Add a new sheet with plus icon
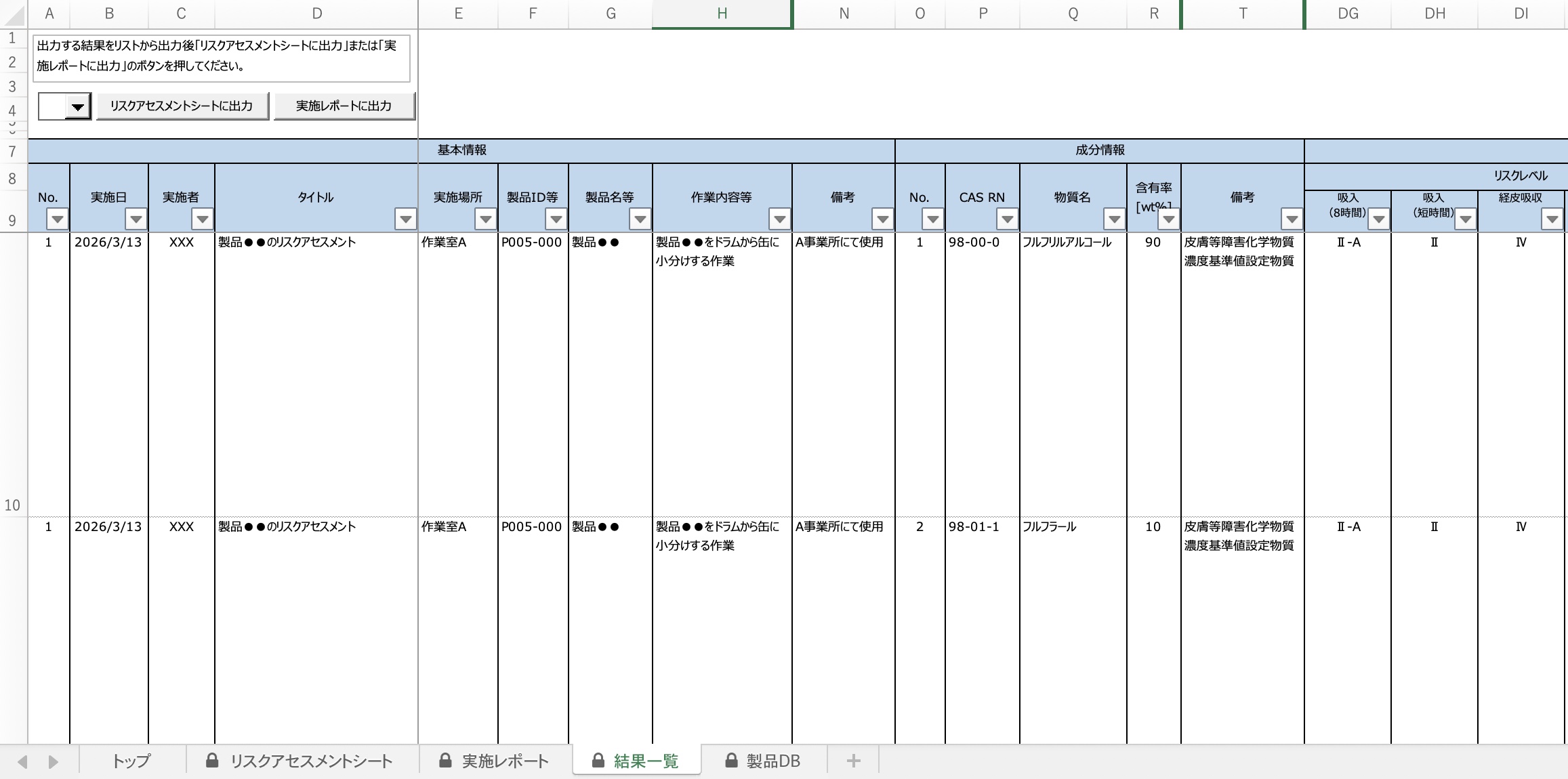The width and height of the screenshot is (1568, 779). [853, 761]
